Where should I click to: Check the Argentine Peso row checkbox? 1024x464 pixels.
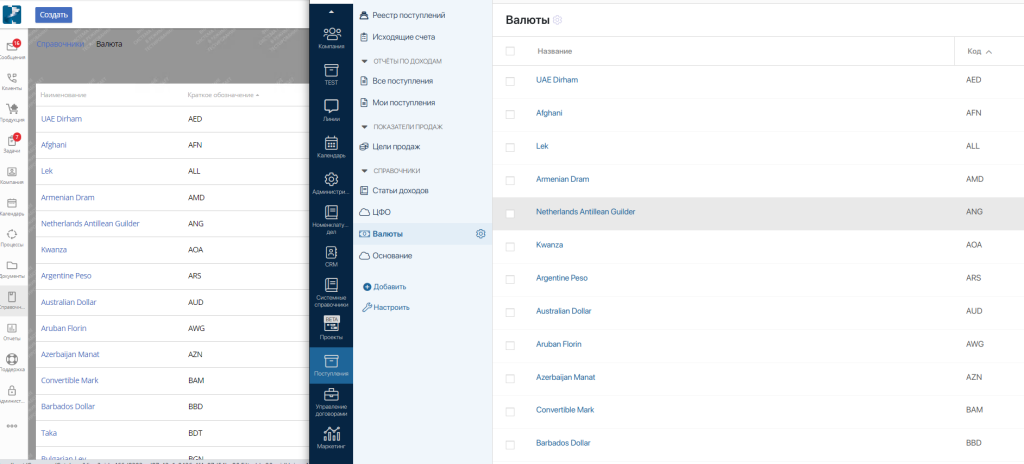coord(510,280)
